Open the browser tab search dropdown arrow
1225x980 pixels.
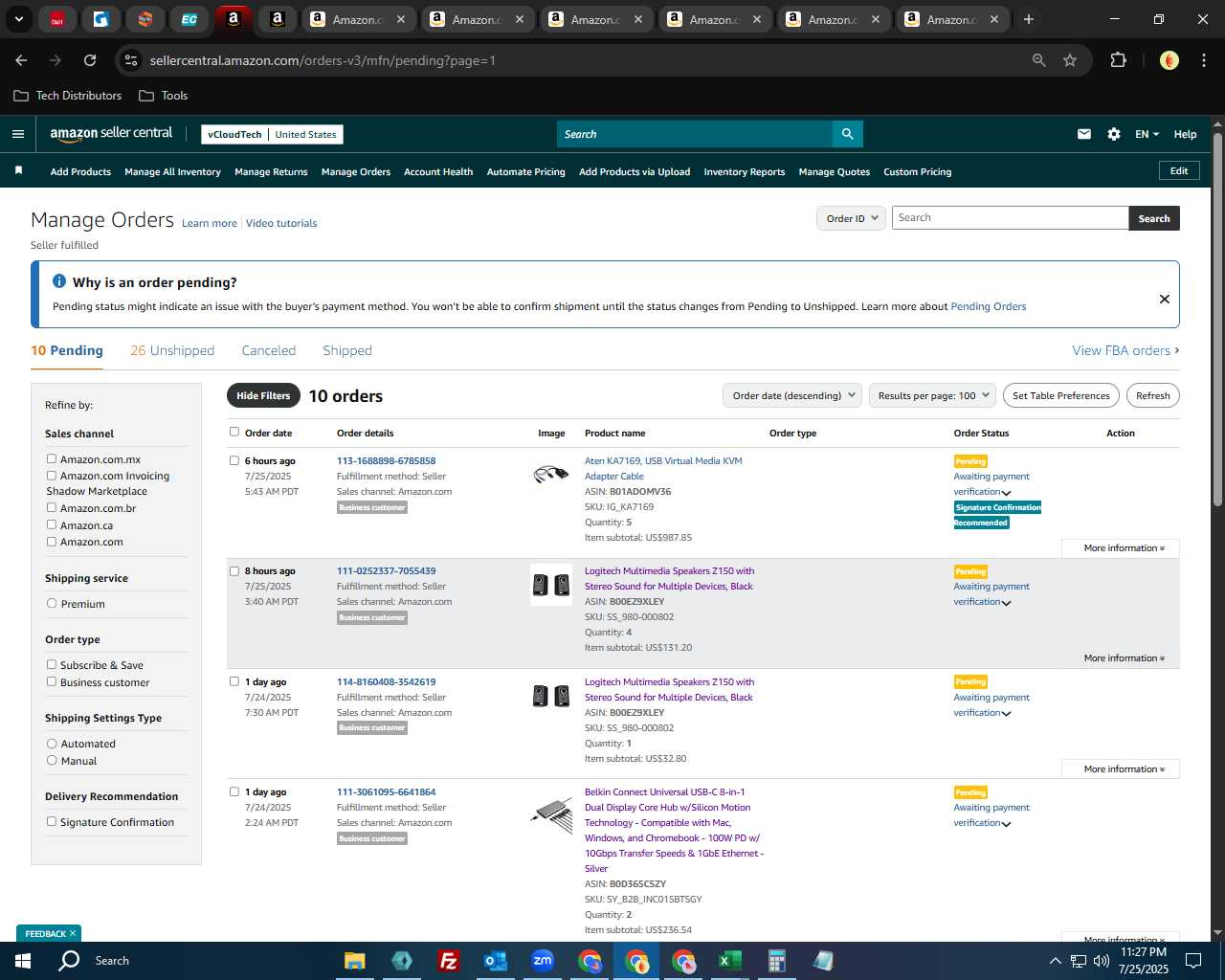(18, 19)
